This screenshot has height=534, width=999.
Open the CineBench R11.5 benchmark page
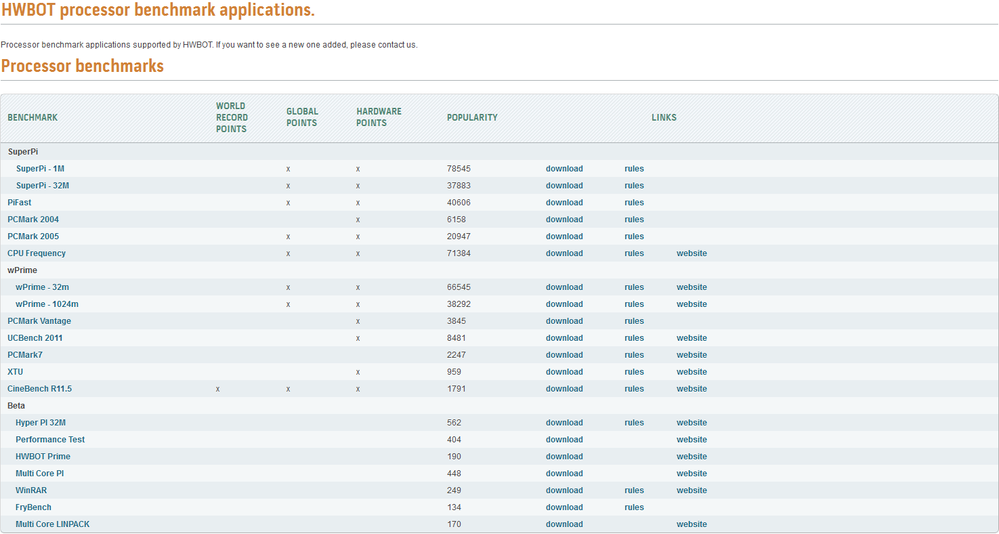[40, 389]
